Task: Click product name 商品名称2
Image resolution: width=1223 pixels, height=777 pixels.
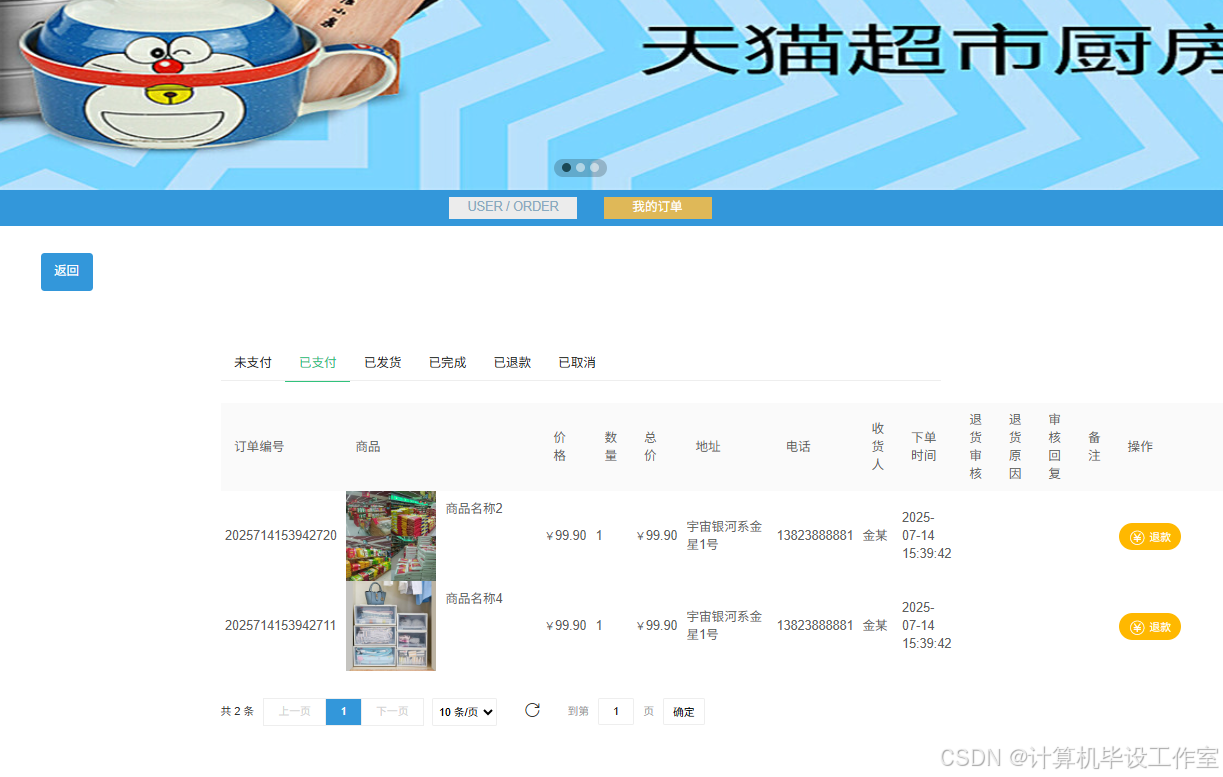Action: point(474,509)
